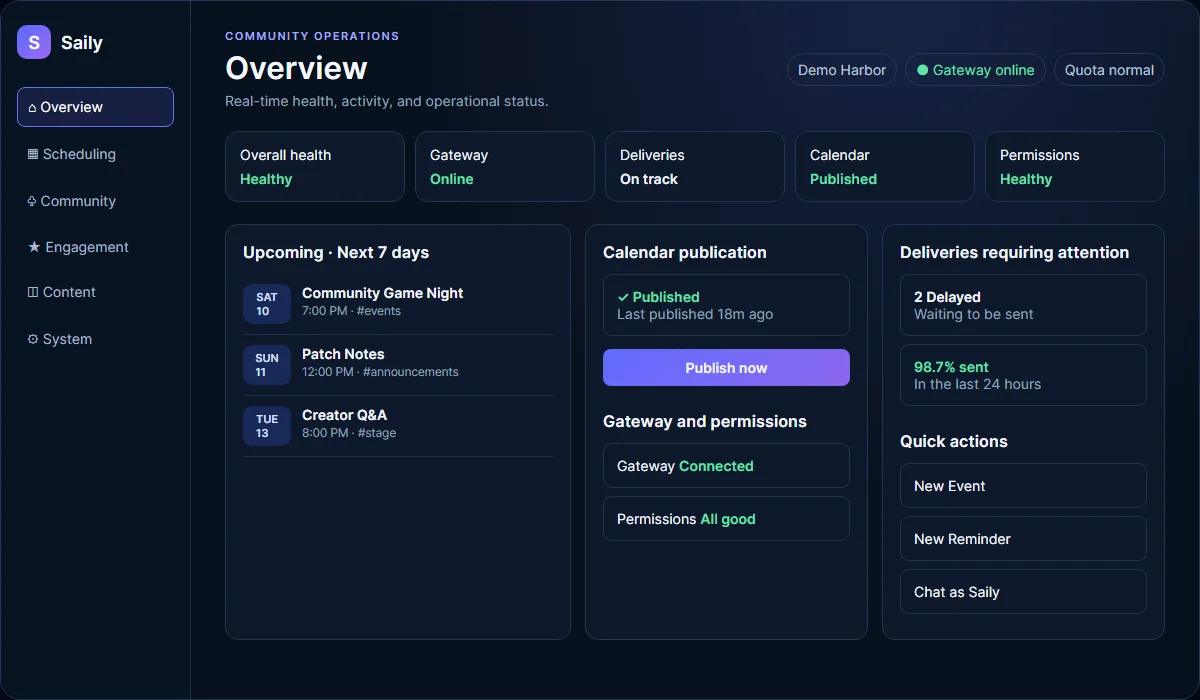The height and width of the screenshot is (700, 1200).
Task: Click the Permissions All good row
Action: 726,519
